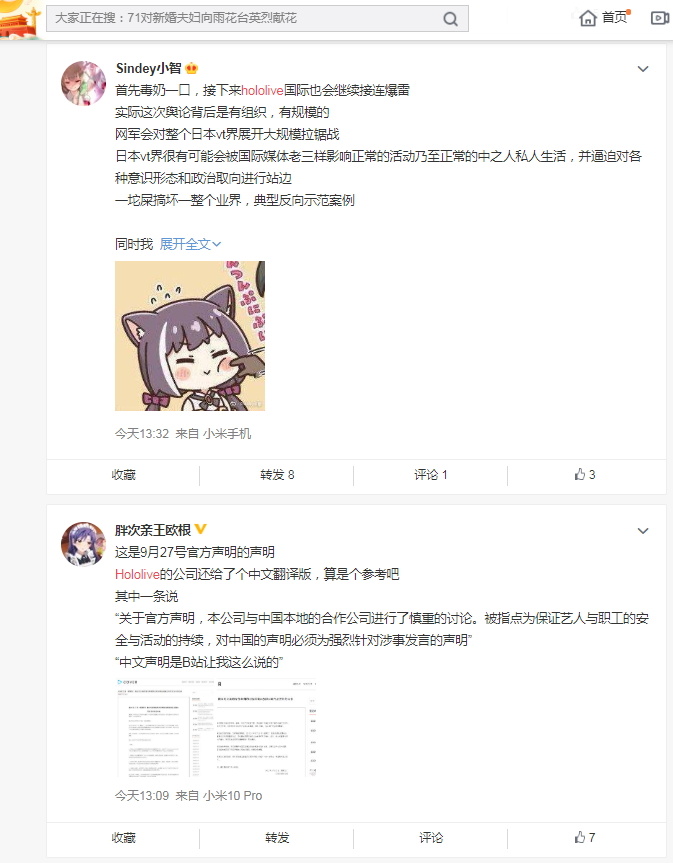Click the Weibo logo at top left

tap(20, 19)
